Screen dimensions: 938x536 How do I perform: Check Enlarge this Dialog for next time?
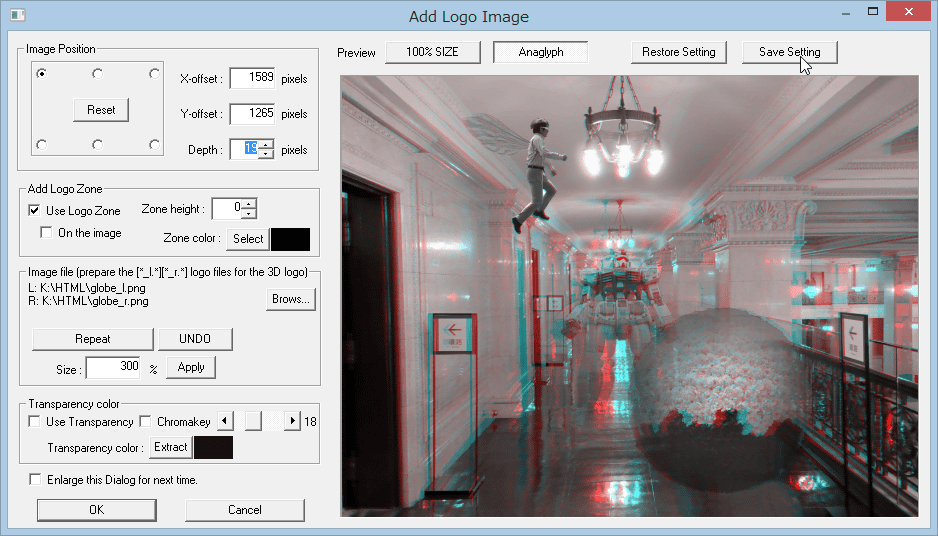click(35, 480)
